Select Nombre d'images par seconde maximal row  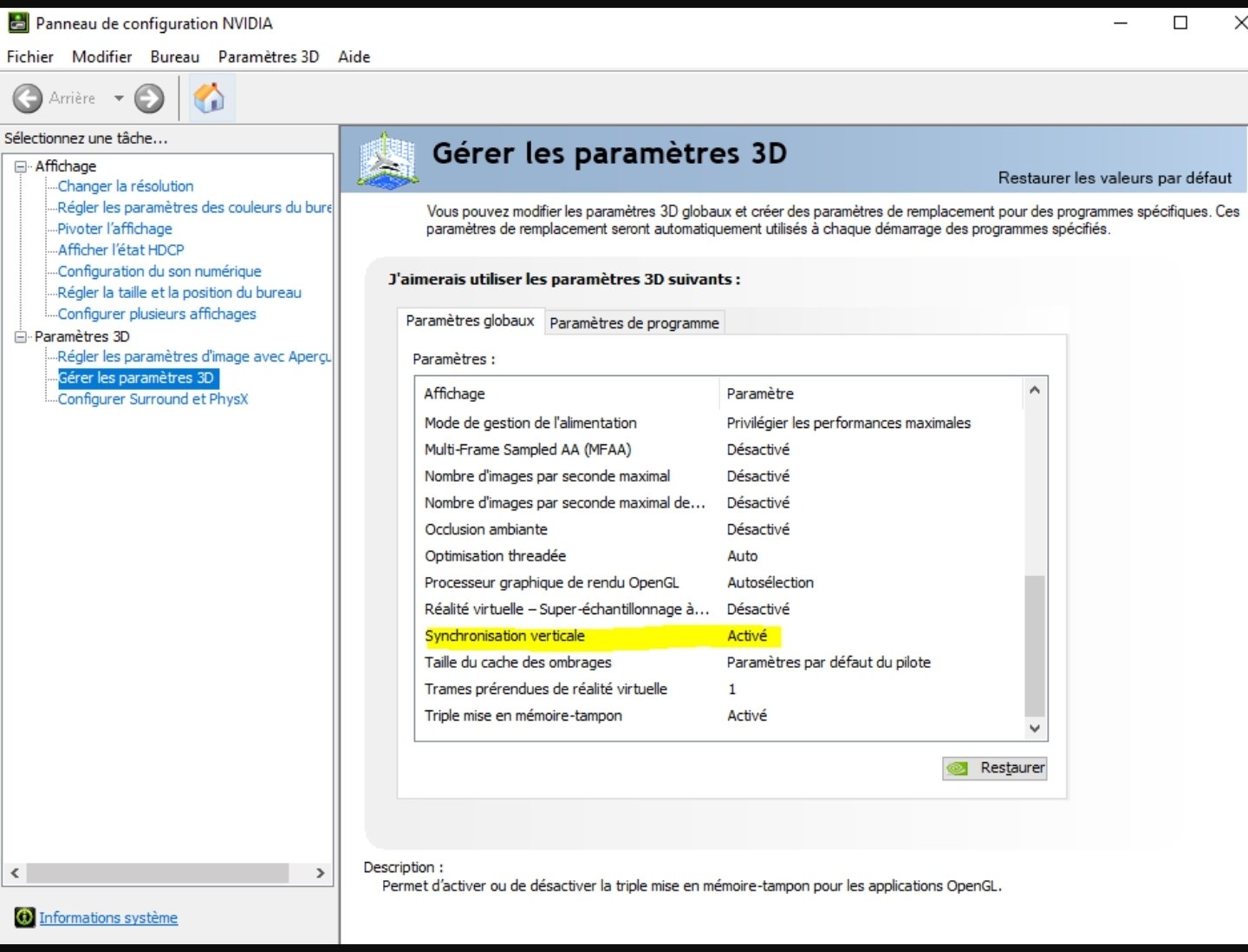pyautogui.click(x=719, y=476)
